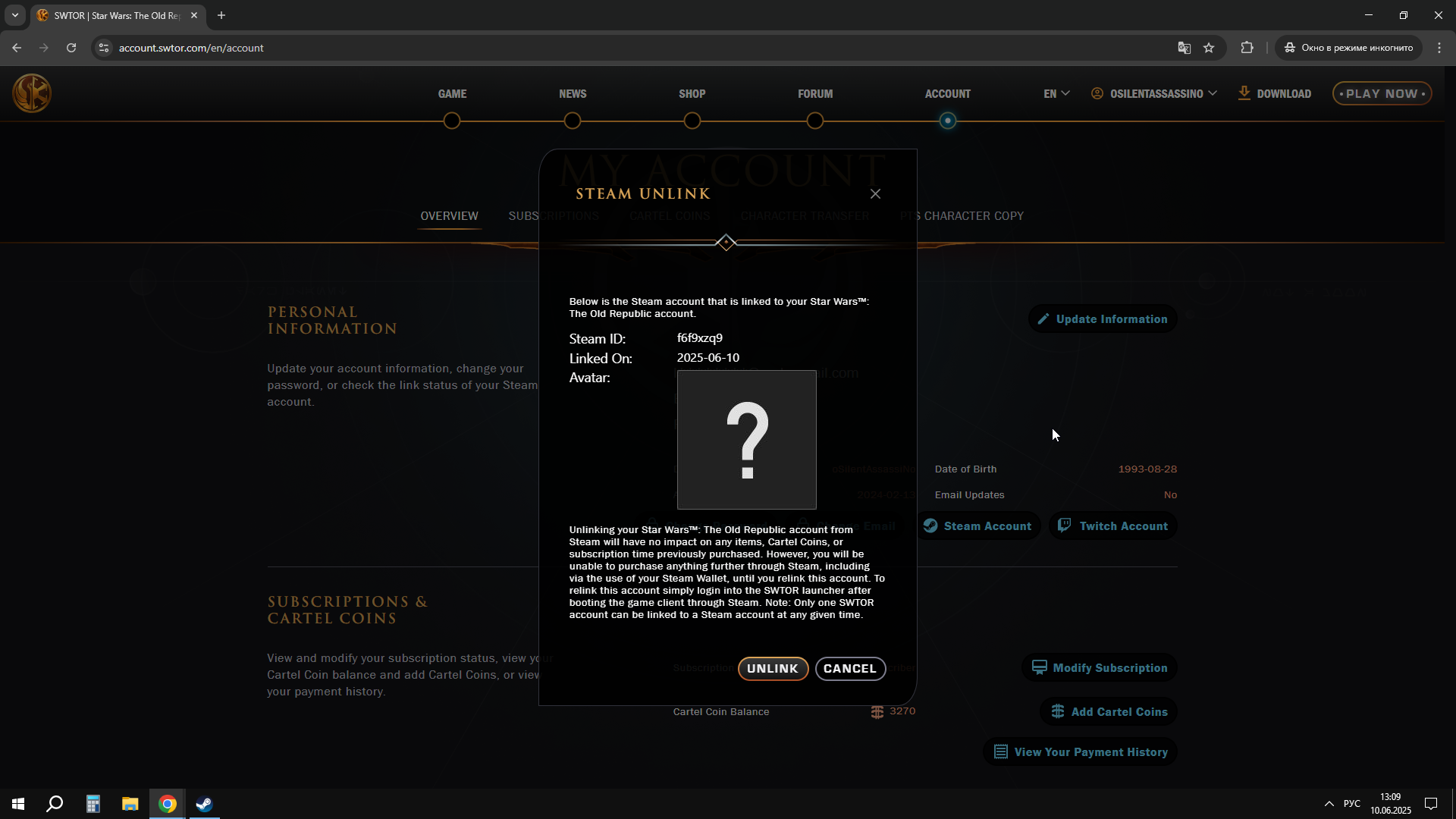Expand hidden system tray icons
The image size is (1456, 819).
click(x=1329, y=804)
